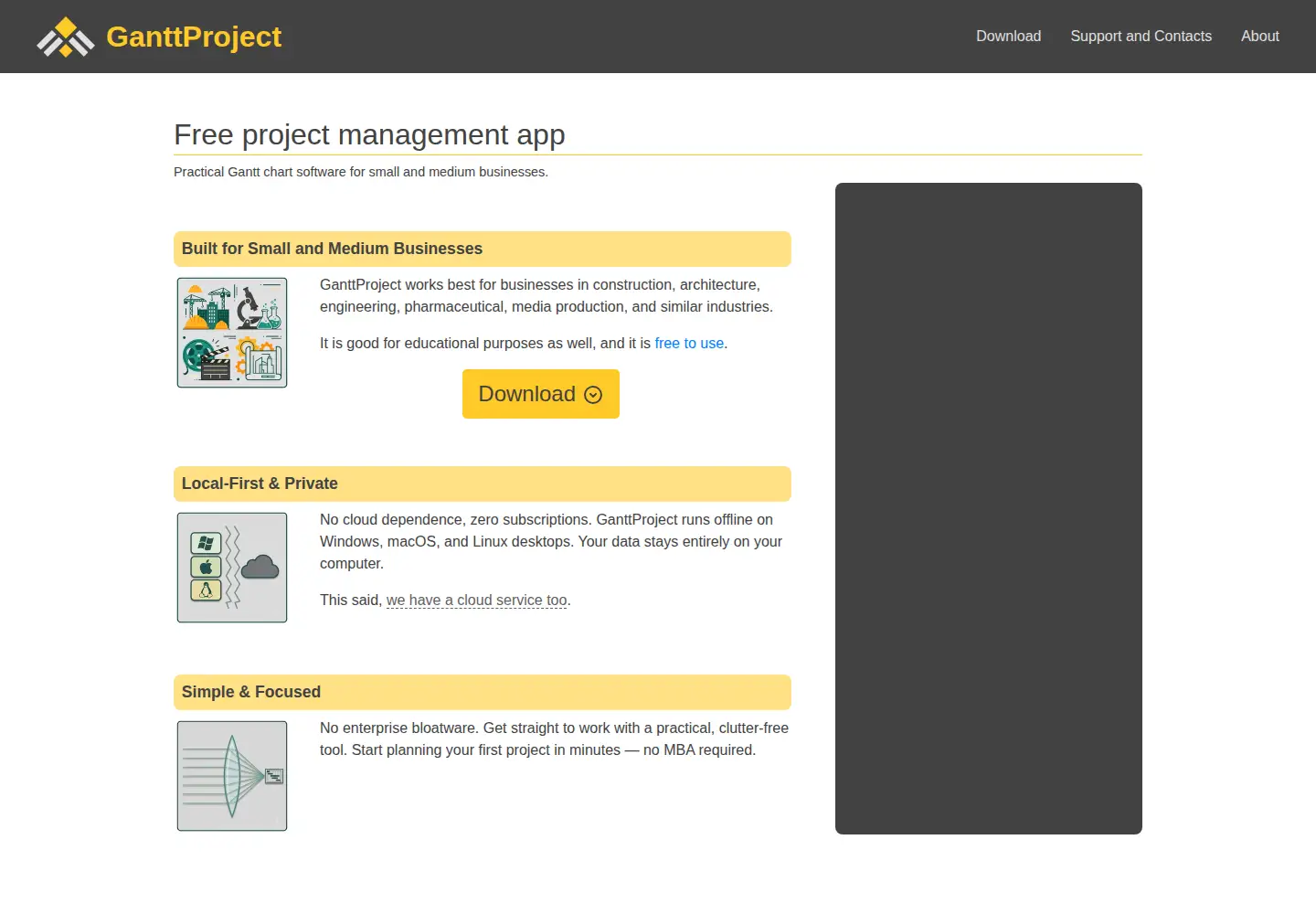Viewport: 1316px width, 914px height.
Task: Click the 'No enterprise bloatware' paragraph
Action: pos(554,739)
